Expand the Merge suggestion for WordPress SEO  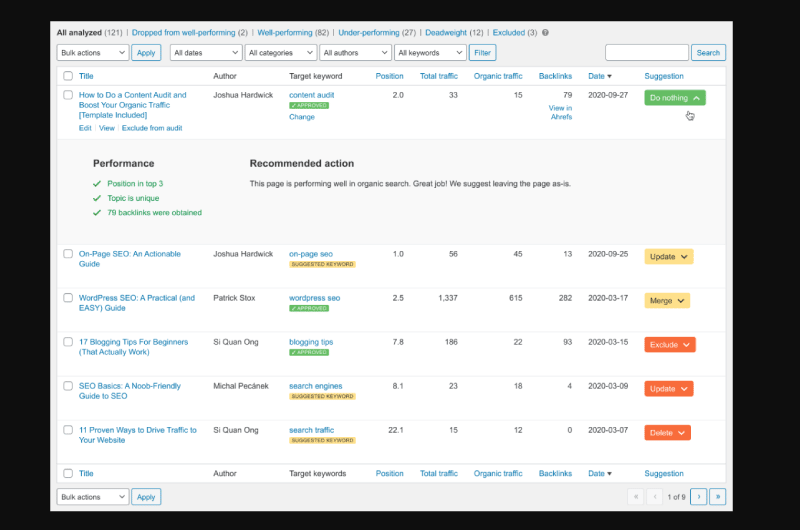[x=667, y=300]
